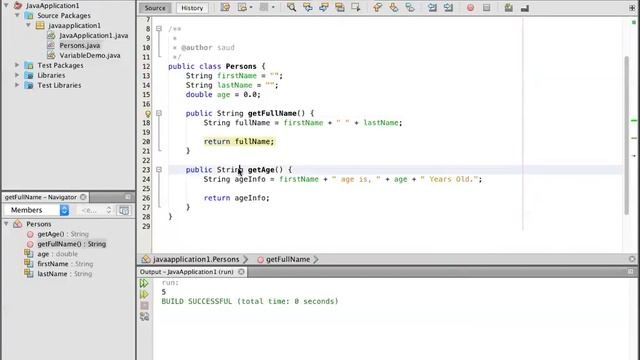Minimize the Navigator panel

click(128, 197)
